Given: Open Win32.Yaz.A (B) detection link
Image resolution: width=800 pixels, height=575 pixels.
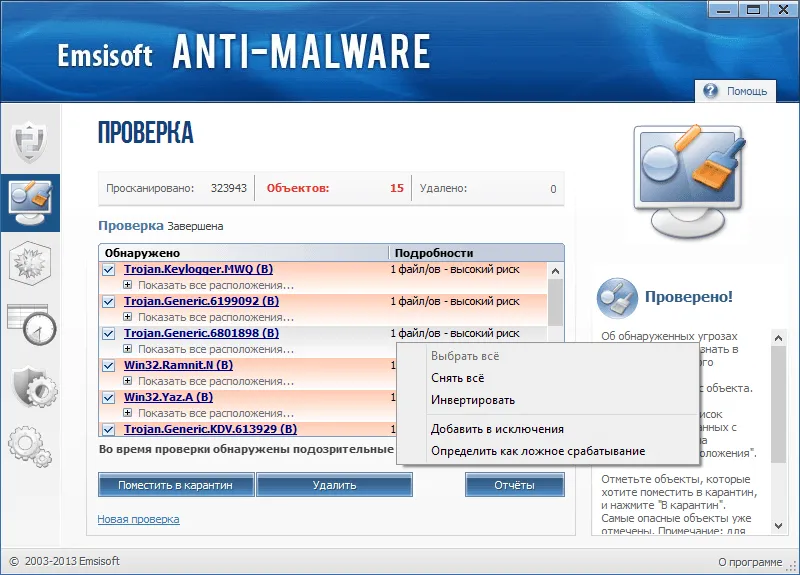Looking at the screenshot, I should (x=168, y=397).
